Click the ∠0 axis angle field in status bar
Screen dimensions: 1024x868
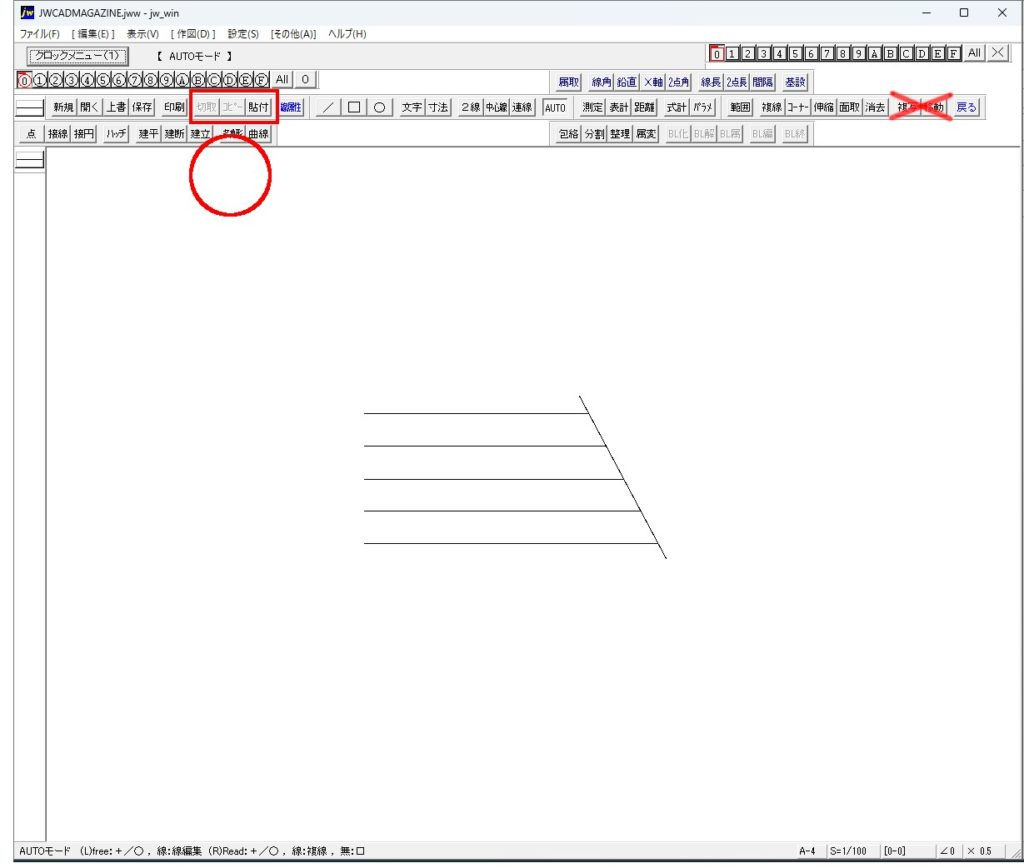pos(946,851)
